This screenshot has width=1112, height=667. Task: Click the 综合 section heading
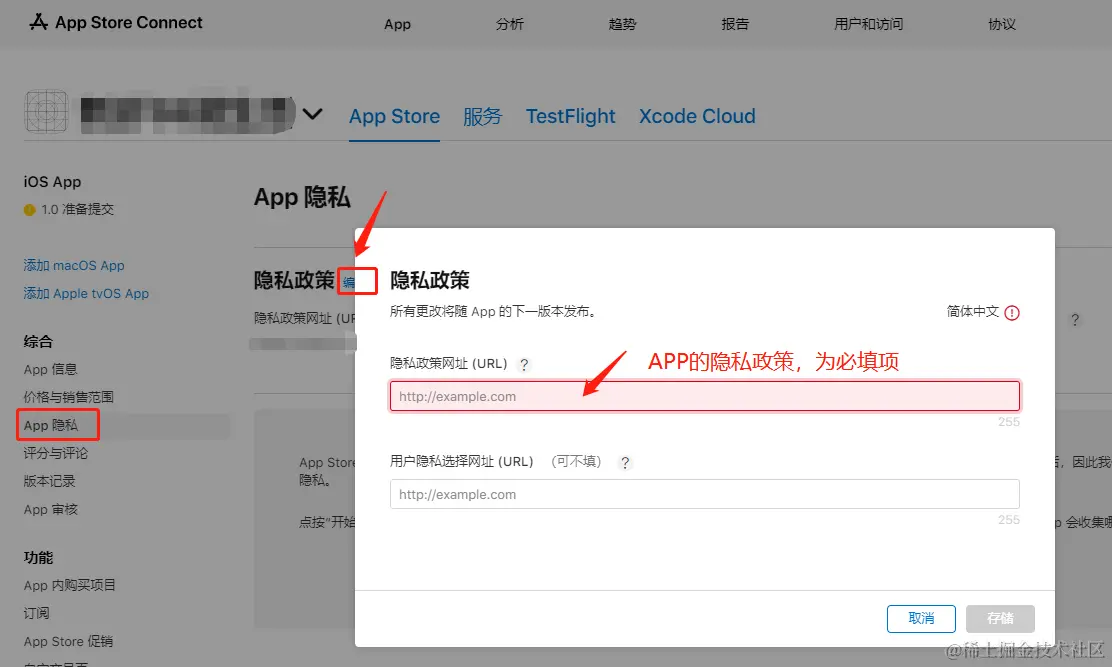coord(38,341)
